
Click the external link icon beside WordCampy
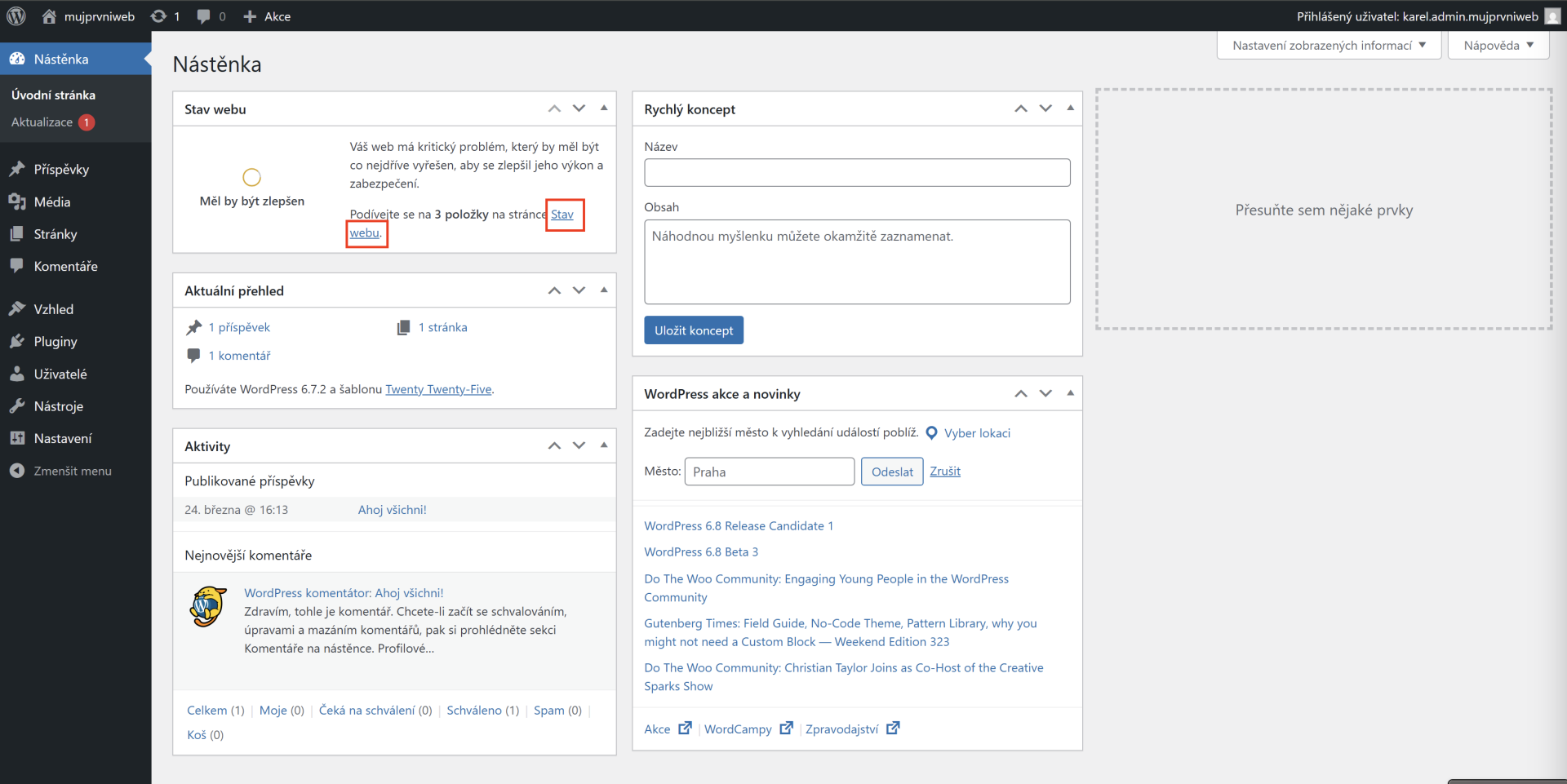pyautogui.click(x=786, y=729)
